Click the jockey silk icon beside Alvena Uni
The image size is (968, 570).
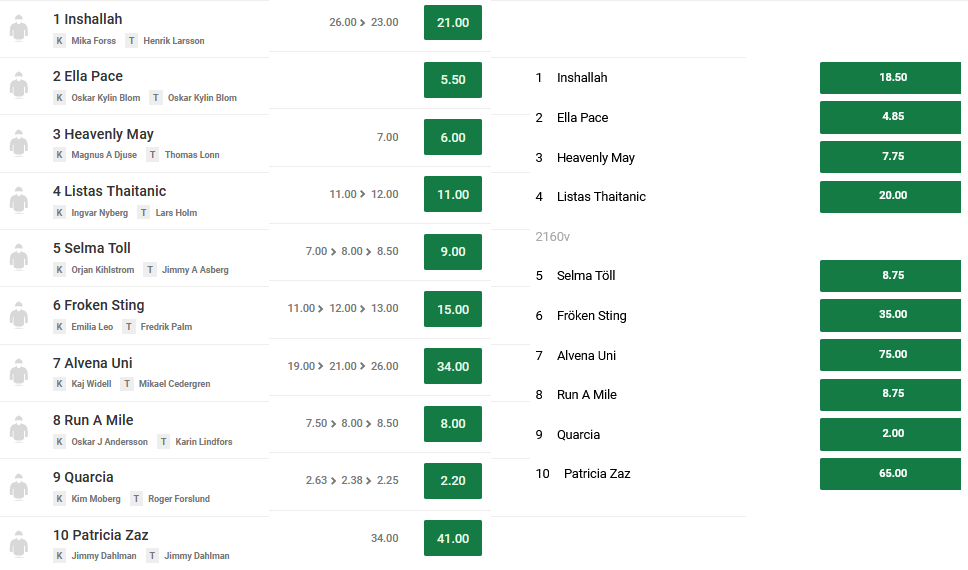[19, 372]
